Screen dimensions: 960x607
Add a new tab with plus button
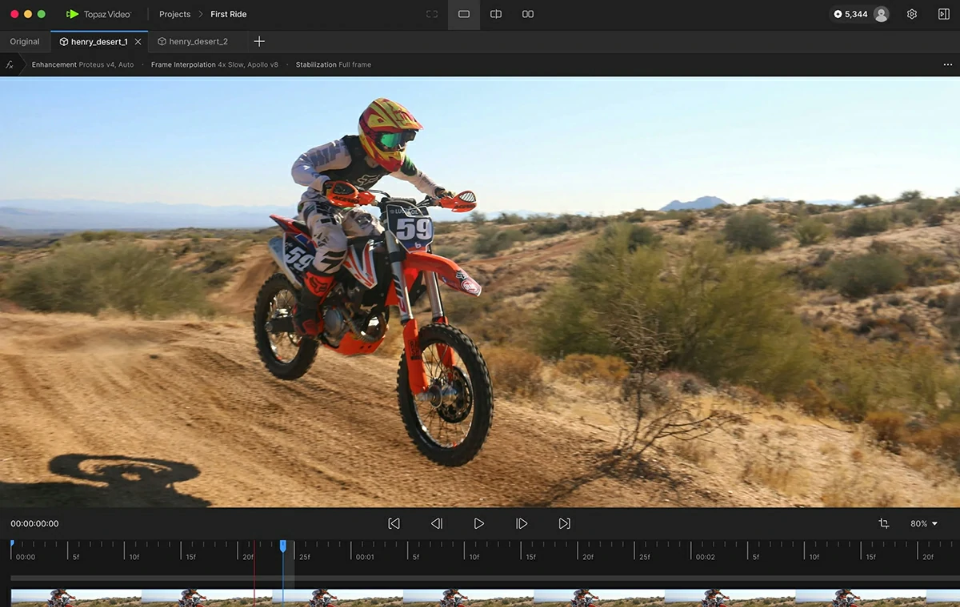pos(259,42)
